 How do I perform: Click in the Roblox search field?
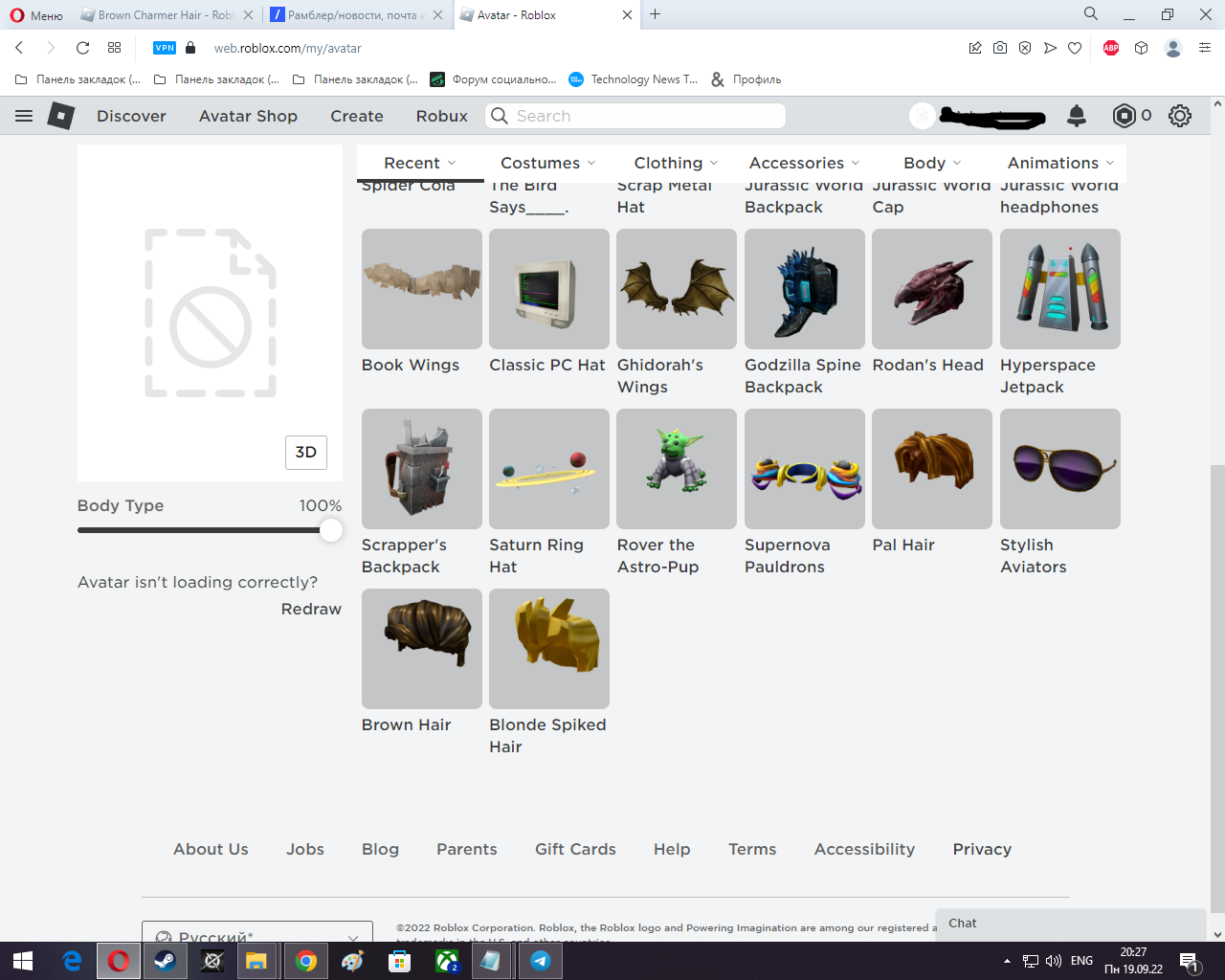click(635, 116)
